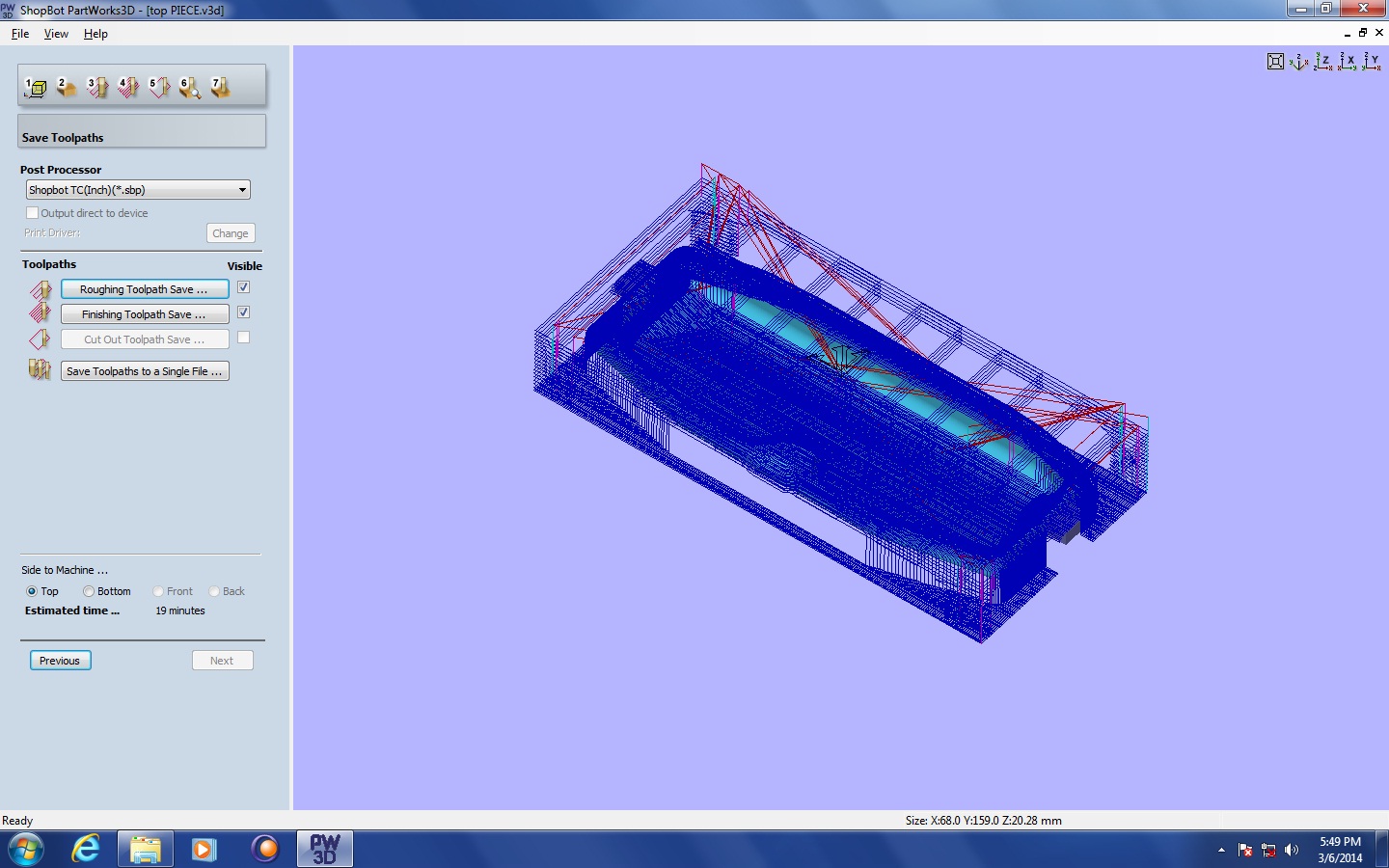Select the Front side radio button
The image size is (1389, 868).
pyautogui.click(x=158, y=591)
